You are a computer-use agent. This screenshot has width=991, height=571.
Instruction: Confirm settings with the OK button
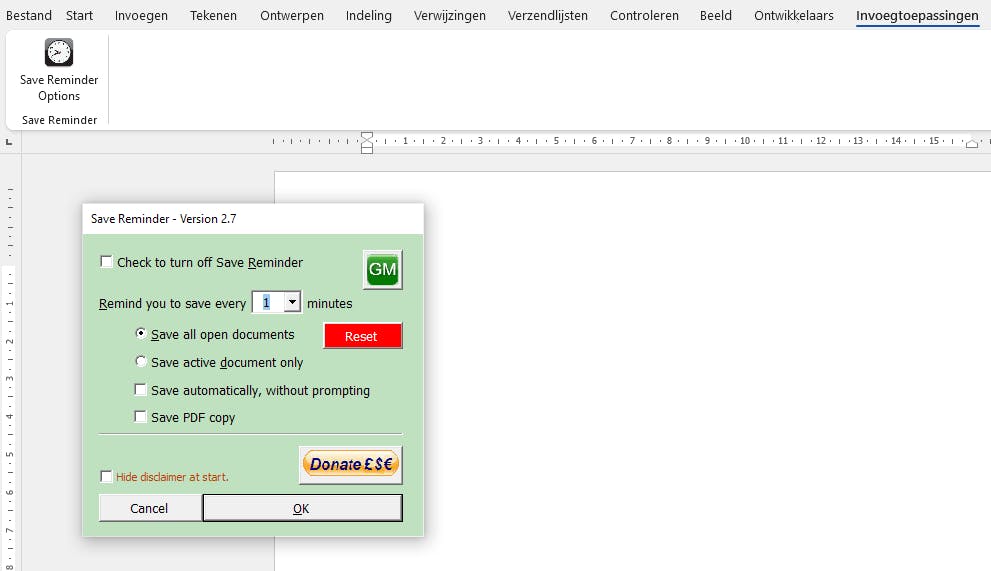[x=302, y=508]
